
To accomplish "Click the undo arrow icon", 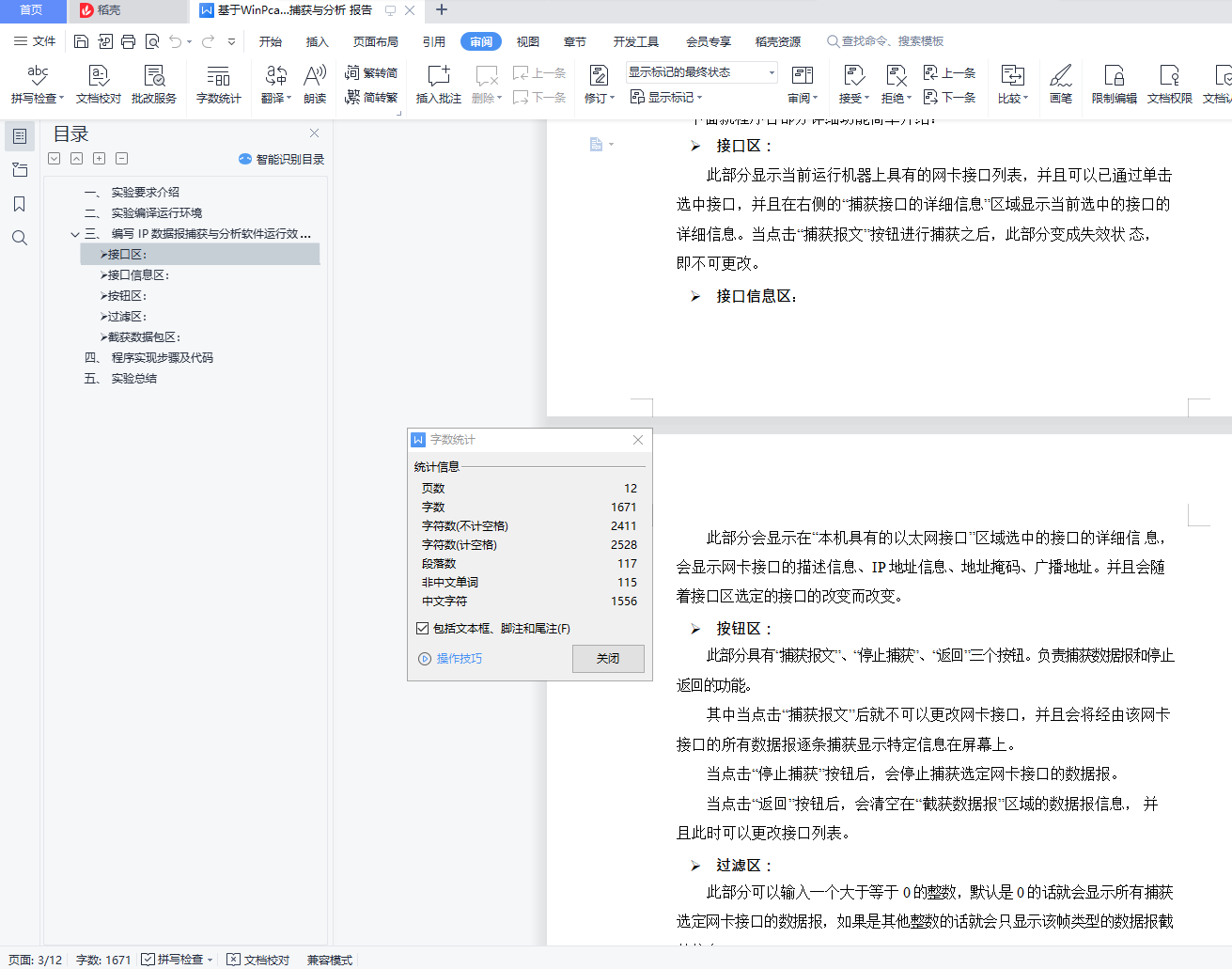I will (x=176, y=41).
